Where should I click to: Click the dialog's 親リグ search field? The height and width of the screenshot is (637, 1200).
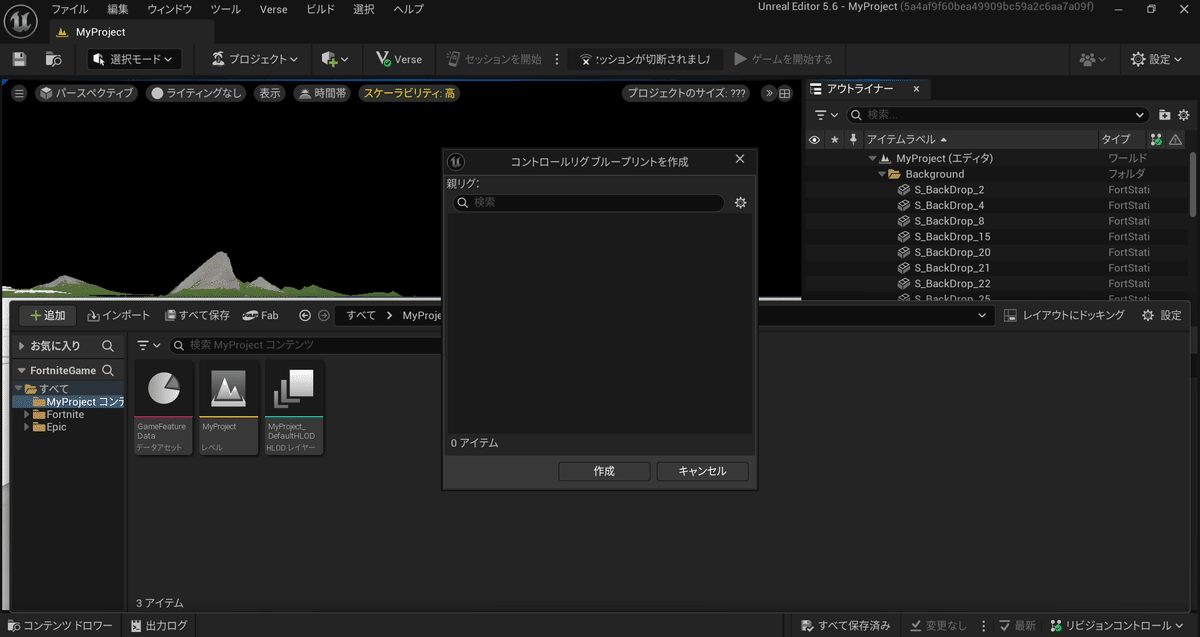pos(588,202)
